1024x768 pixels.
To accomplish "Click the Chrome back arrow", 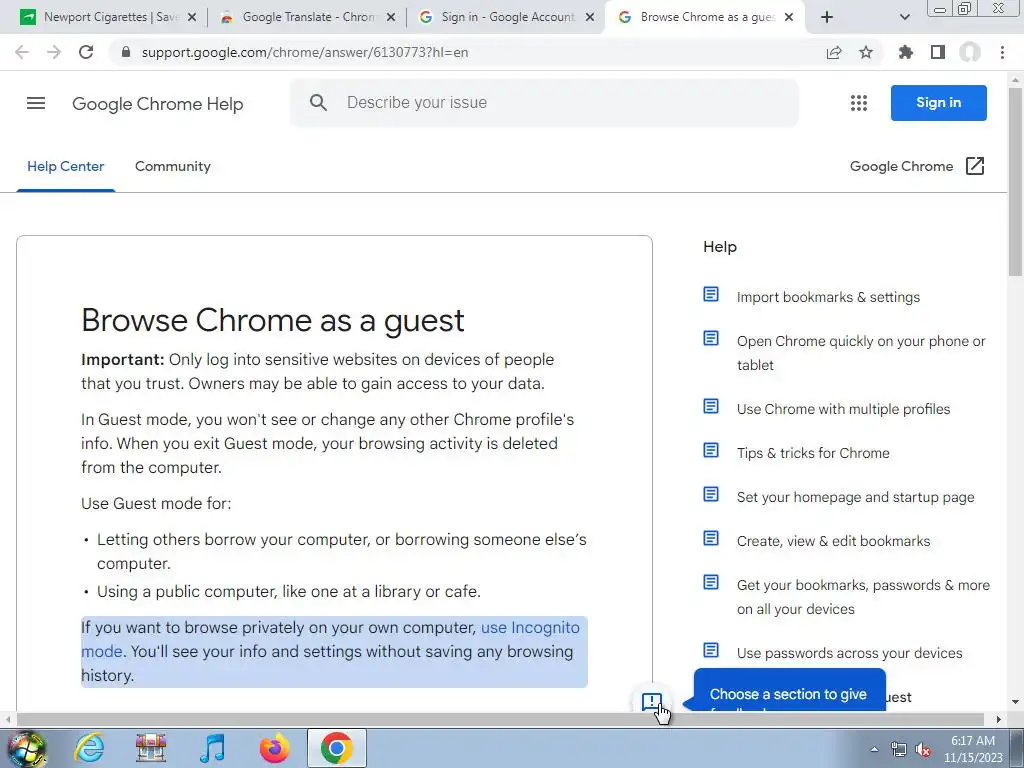I will click(22, 52).
